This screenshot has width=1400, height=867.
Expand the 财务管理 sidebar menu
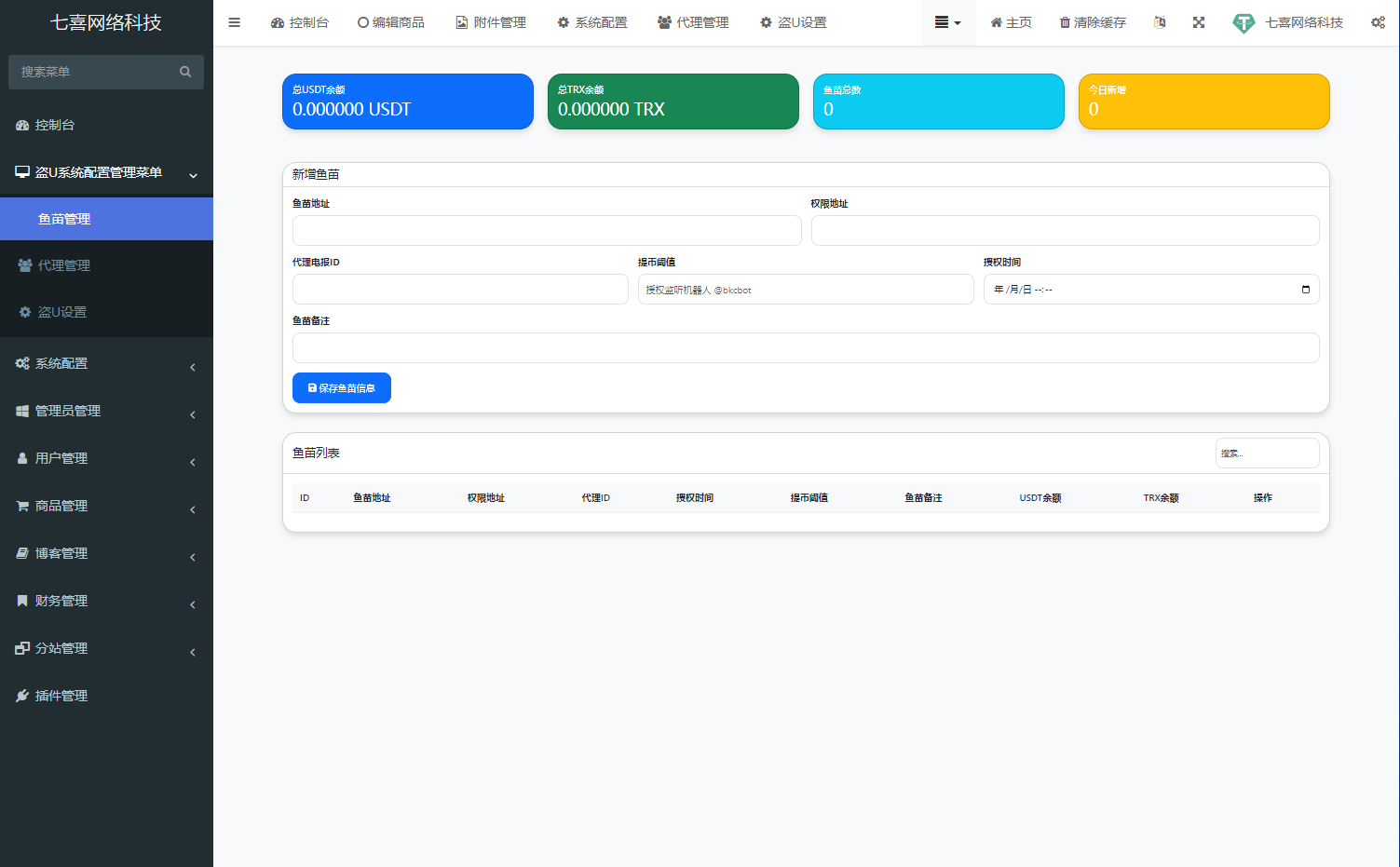(106, 602)
